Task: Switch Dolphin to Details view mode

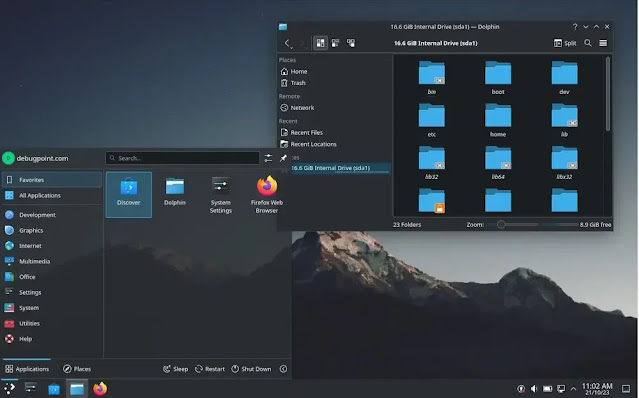Action: tap(350, 43)
